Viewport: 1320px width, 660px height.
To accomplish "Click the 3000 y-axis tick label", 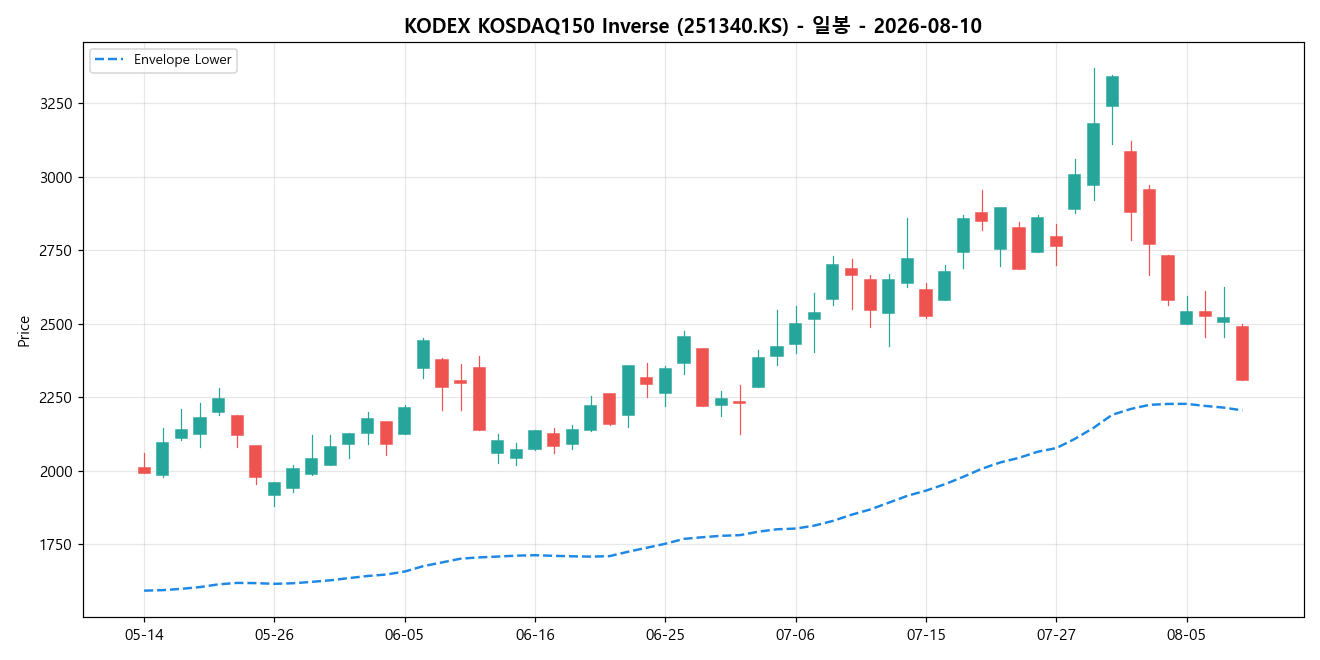I will 58,177.
